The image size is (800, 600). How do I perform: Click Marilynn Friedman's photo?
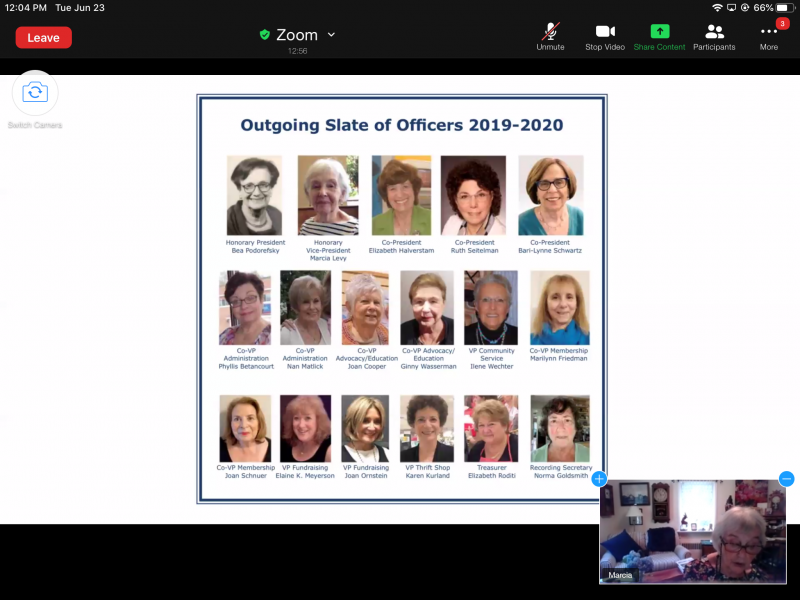pos(560,308)
